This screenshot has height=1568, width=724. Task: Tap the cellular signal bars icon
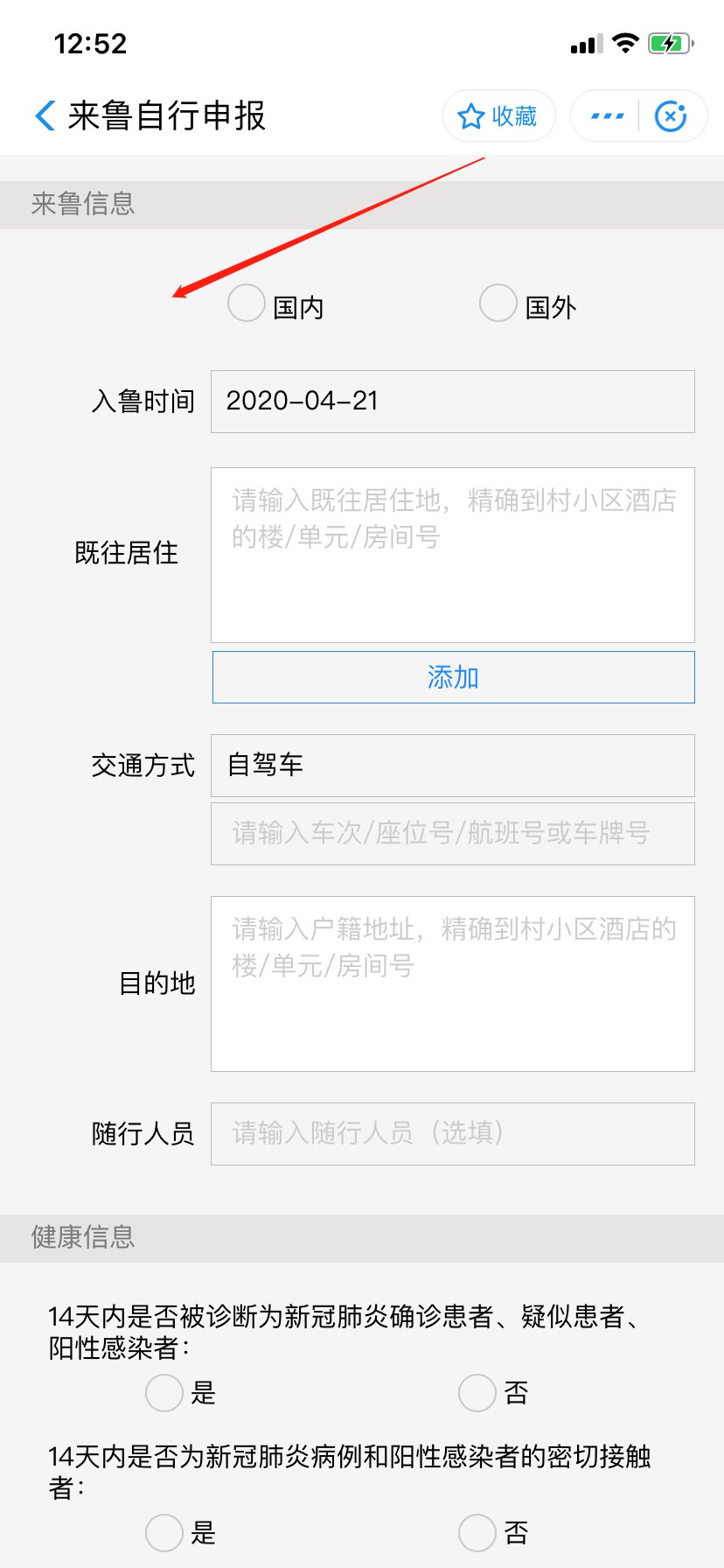point(586,45)
